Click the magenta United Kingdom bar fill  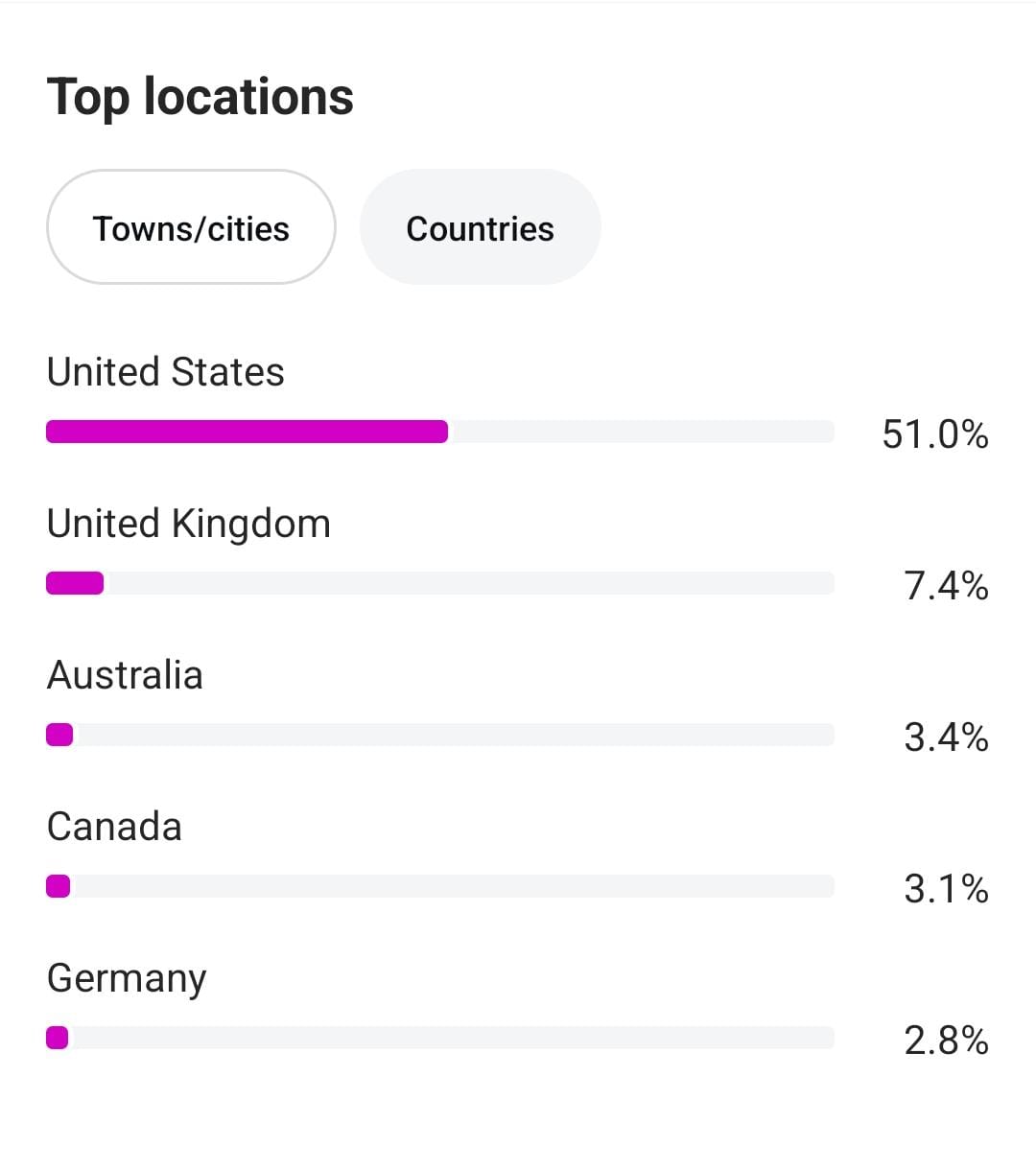pyautogui.click(x=75, y=583)
